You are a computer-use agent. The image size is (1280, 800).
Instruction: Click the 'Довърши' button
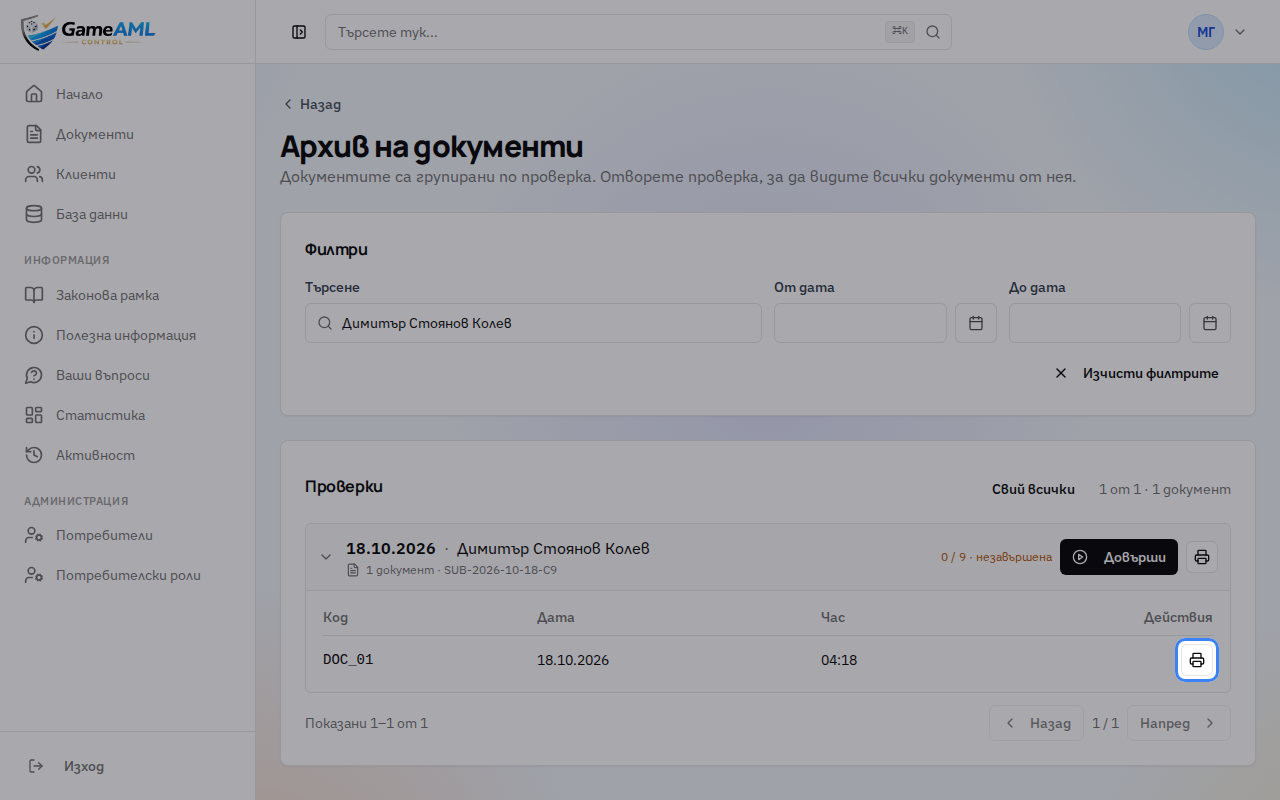click(x=1119, y=557)
